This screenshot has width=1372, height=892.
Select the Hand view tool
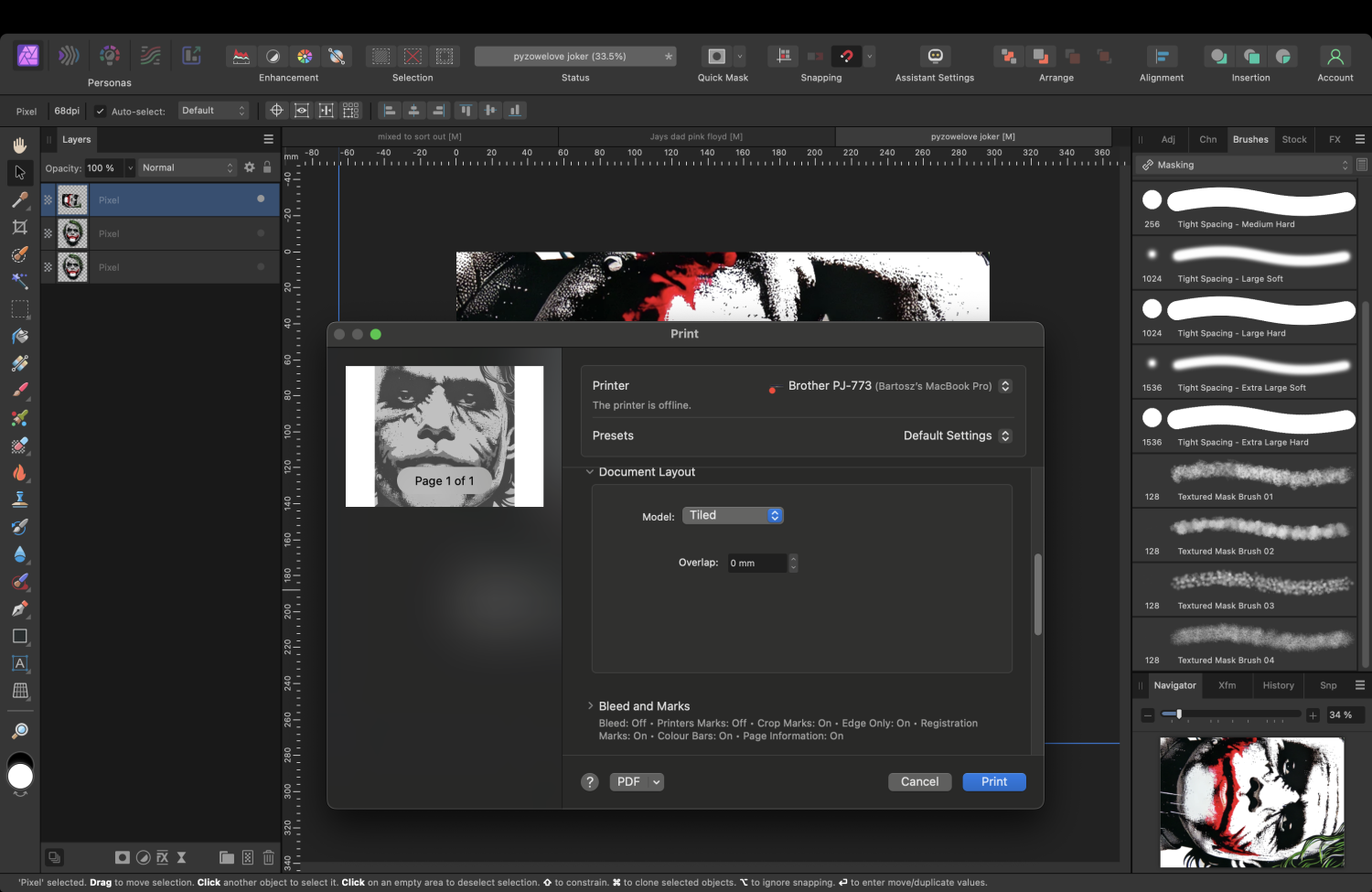coord(20,145)
